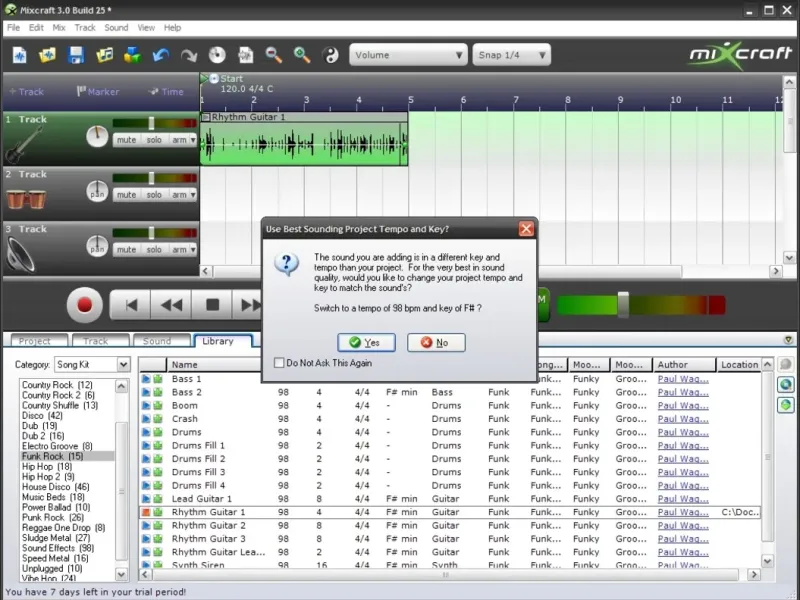Click Yes in the tempo dialog
Image resolution: width=800 pixels, height=600 pixels.
(366, 343)
